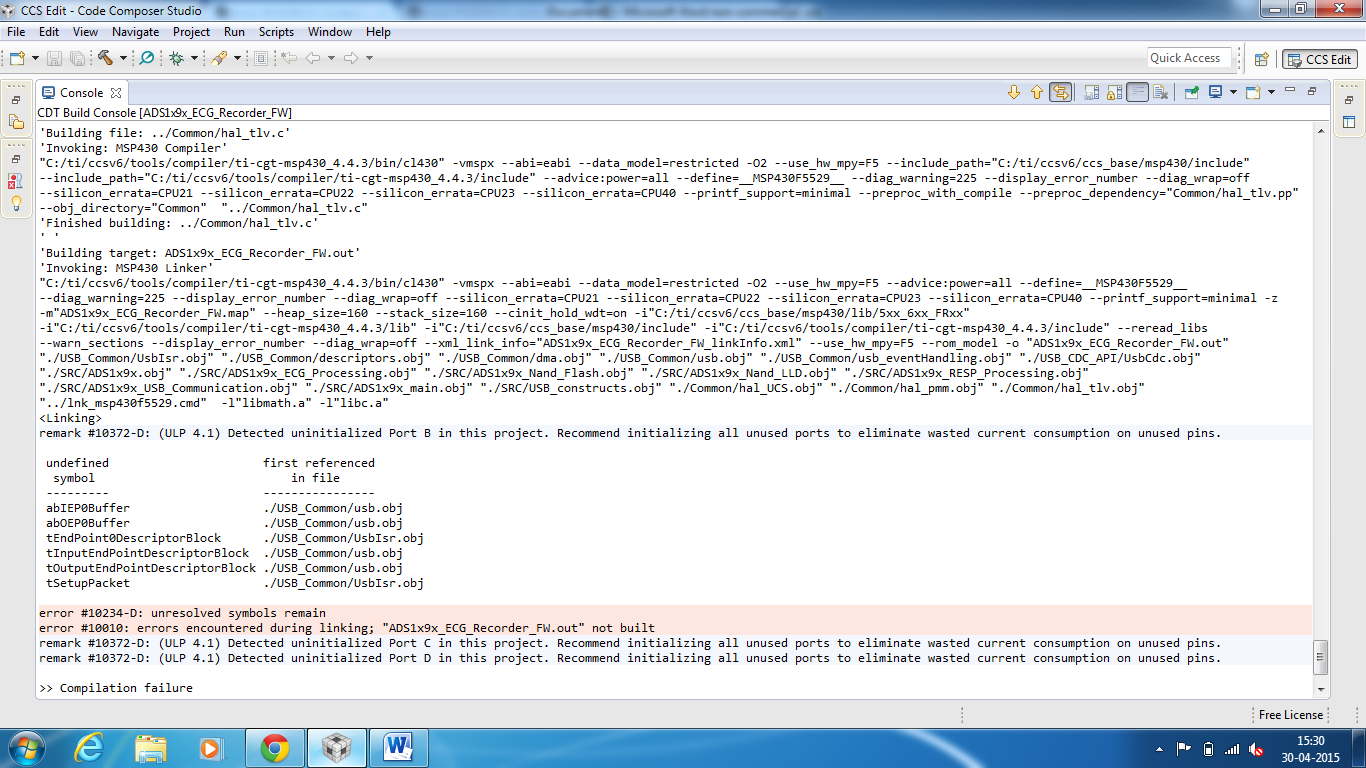Select the Console tab
The image size is (1366, 768).
click(x=81, y=93)
